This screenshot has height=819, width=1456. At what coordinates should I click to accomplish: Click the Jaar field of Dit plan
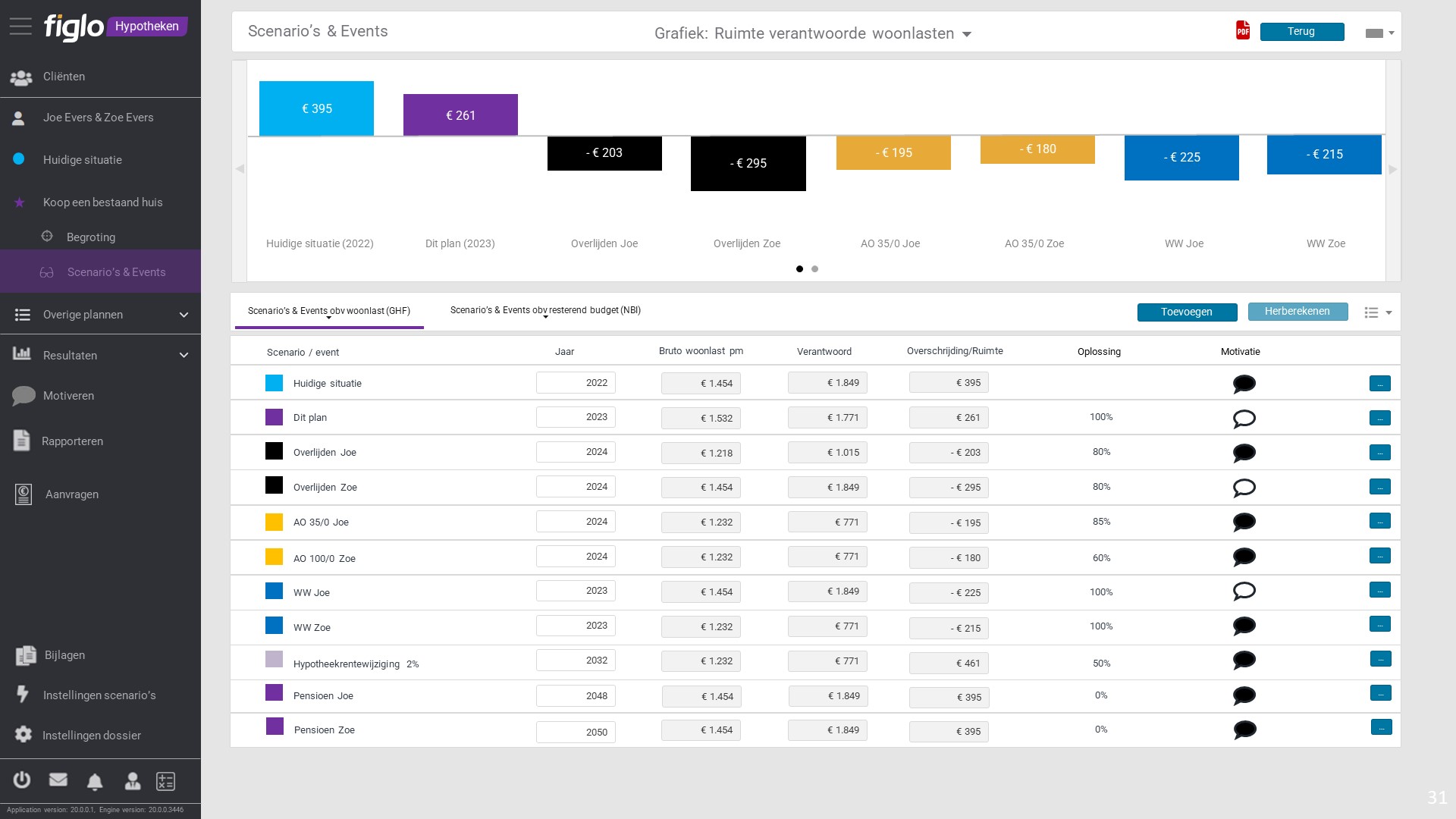[x=576, y=417]
